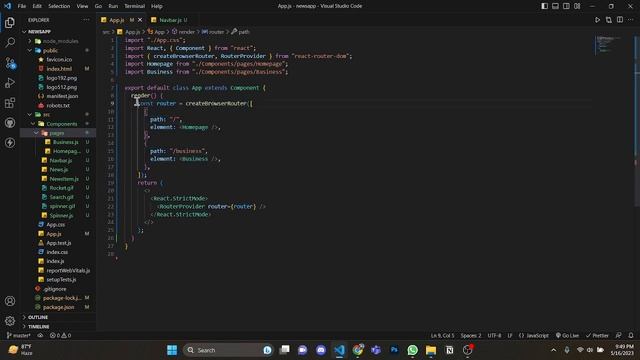Select the App.js editor tab

coord(116,20)
